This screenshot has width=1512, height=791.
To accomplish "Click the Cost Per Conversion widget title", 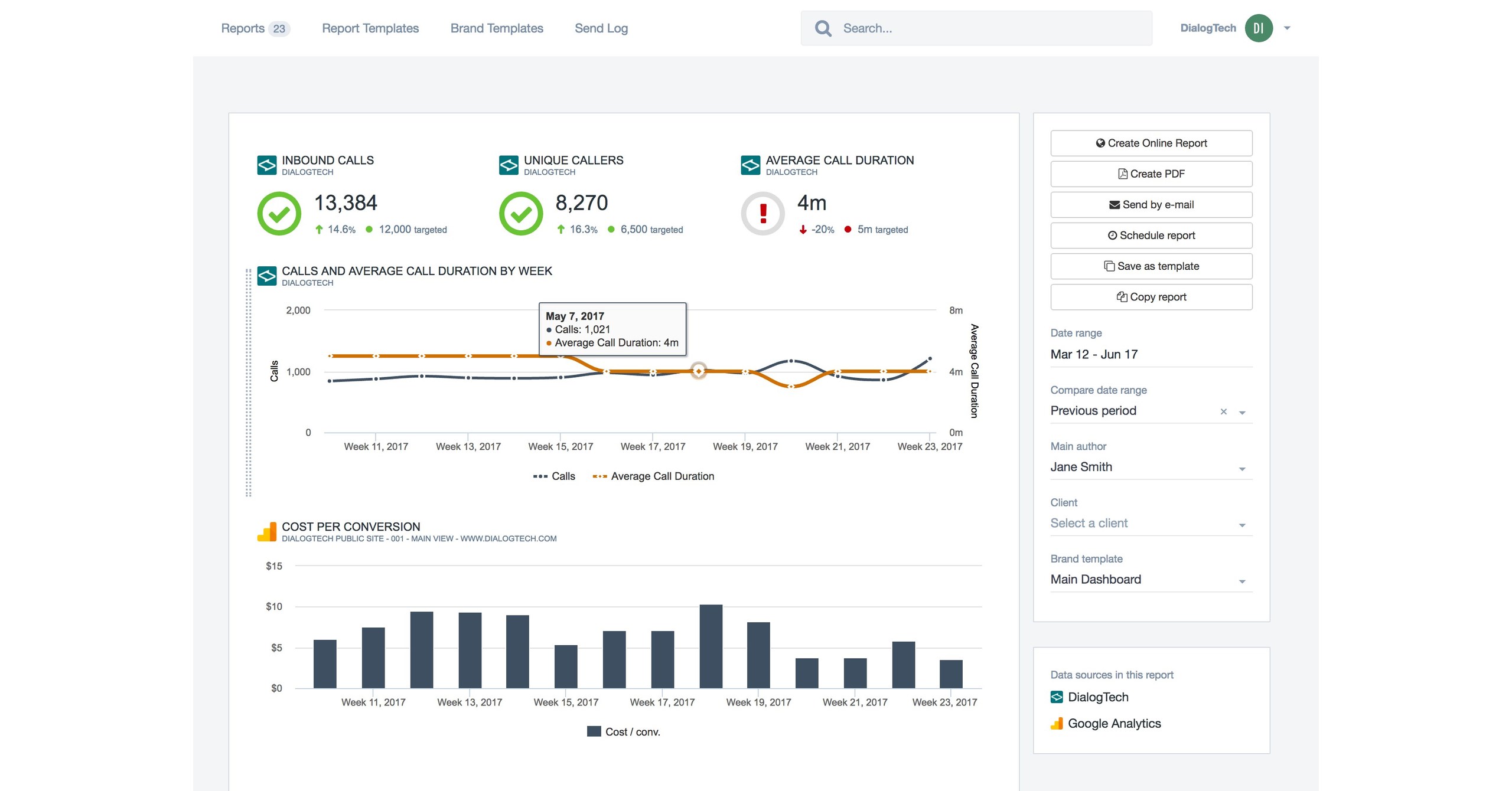I will [351, 527].
